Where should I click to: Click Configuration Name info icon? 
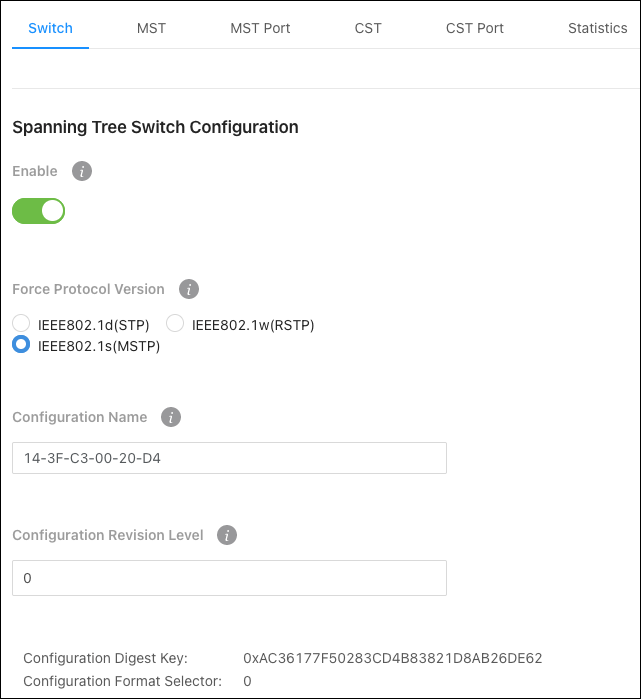[171, 417]
